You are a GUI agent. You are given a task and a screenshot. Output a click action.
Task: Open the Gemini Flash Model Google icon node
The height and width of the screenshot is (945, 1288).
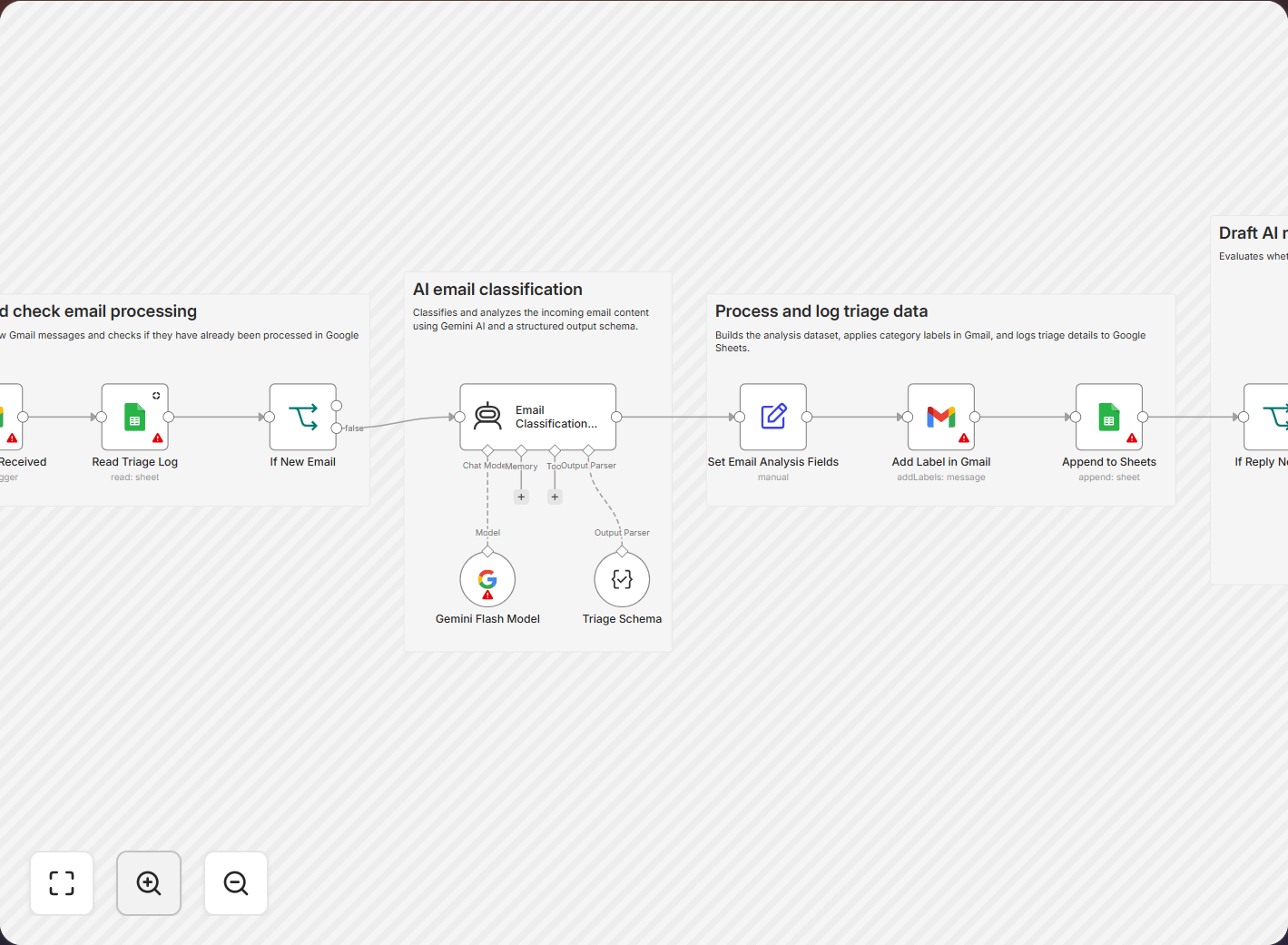tap(487, 579)
